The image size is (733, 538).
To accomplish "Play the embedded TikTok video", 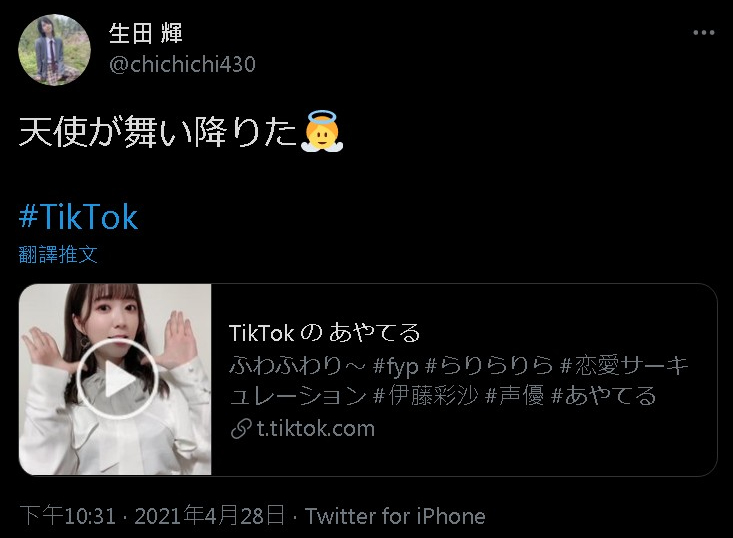I will point(117,378).
